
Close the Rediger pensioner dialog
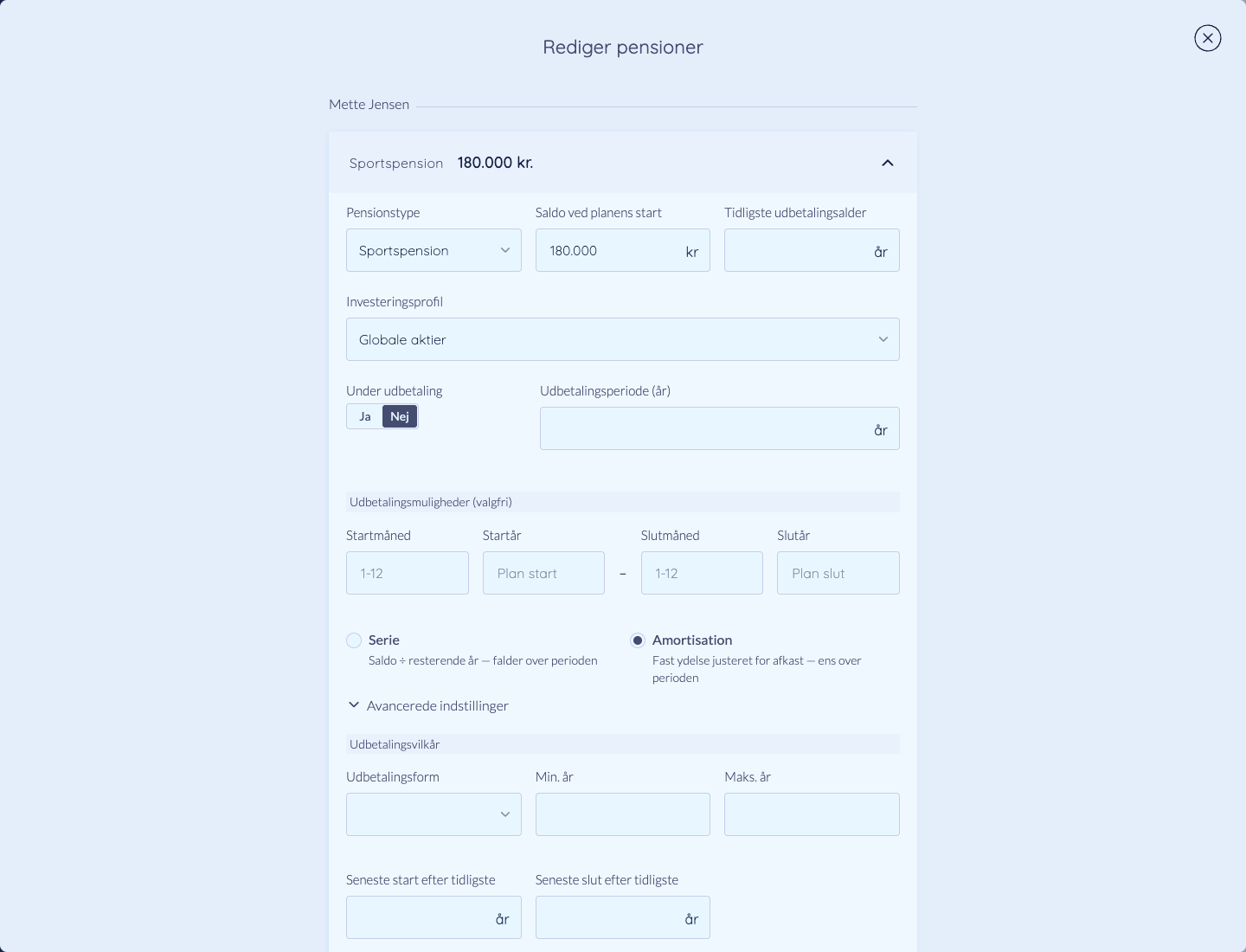[1207, 38]
